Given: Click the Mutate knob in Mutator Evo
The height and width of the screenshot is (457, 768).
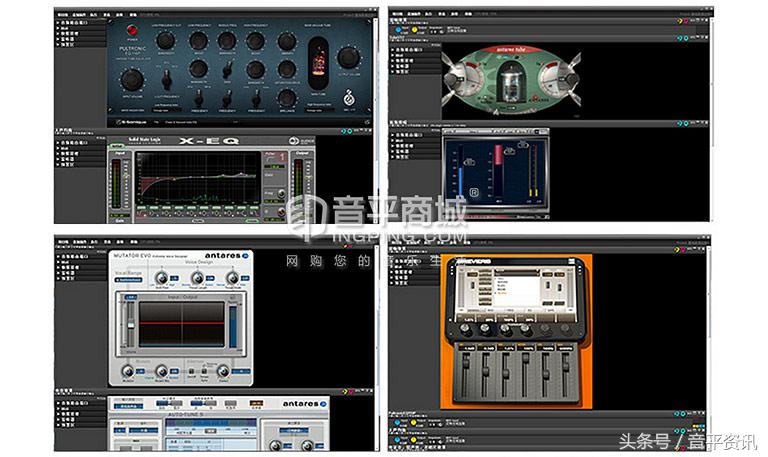Looking at the screenshot, I should [x=127, y=371].
